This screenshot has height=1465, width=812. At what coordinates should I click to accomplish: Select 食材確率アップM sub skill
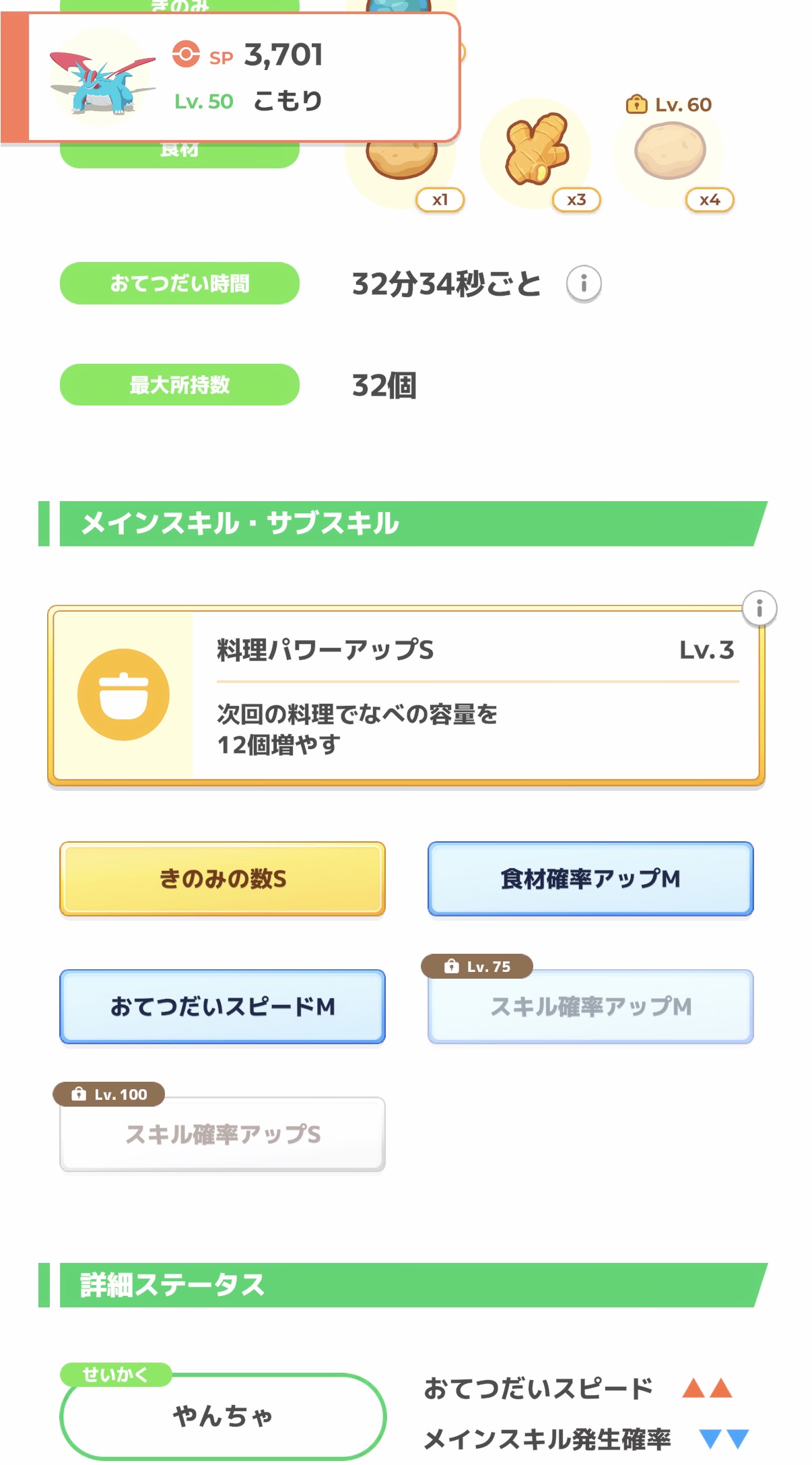590,878
